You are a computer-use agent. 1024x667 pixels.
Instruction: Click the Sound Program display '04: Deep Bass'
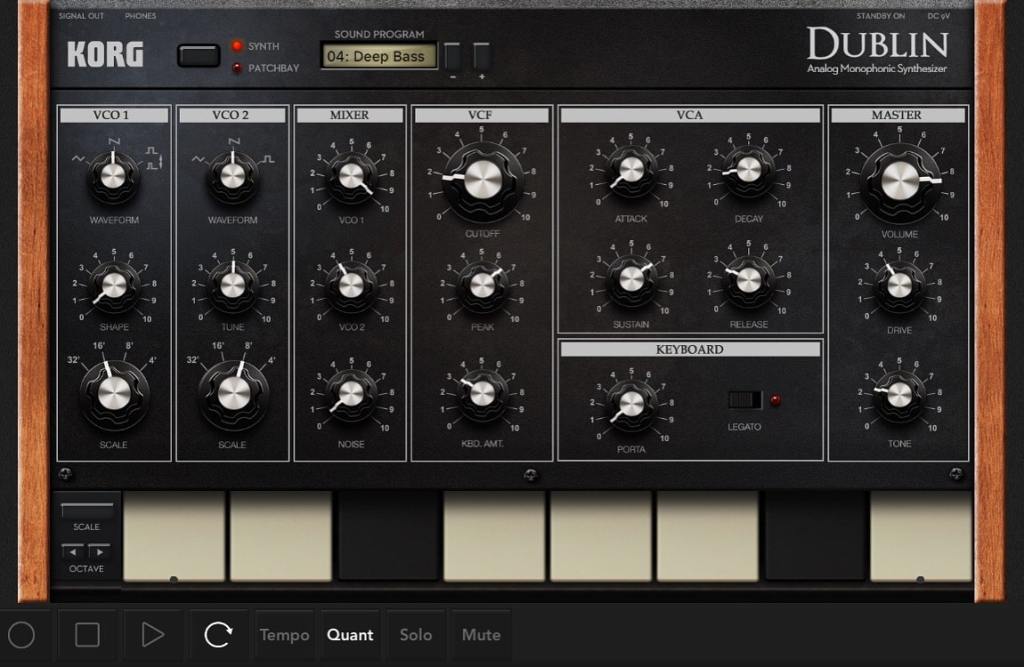379,57
